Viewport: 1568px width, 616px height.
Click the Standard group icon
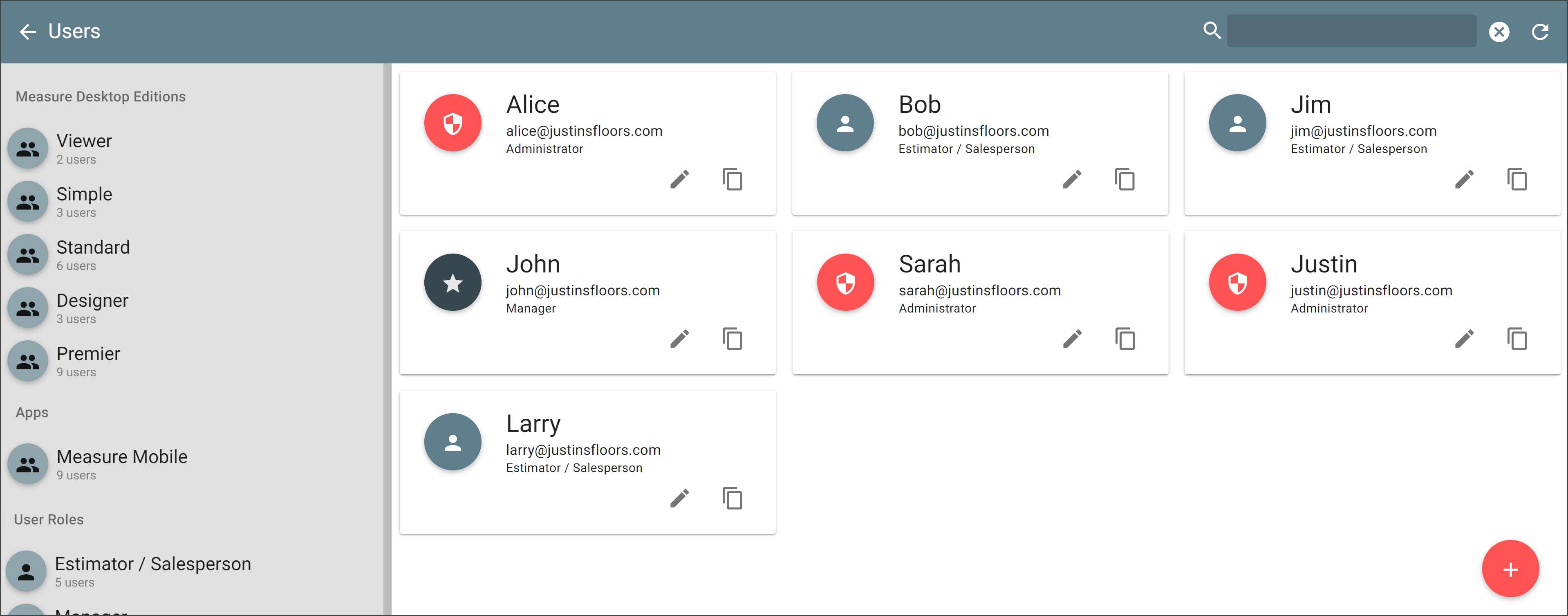point(27,255)
